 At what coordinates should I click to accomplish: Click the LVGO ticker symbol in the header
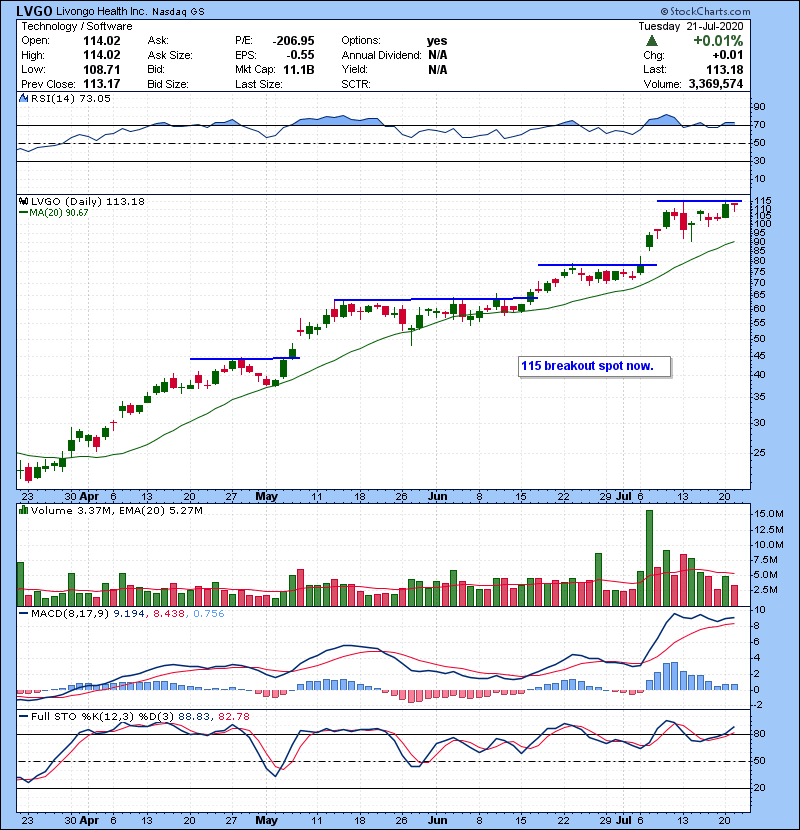(x=34, y=11)
